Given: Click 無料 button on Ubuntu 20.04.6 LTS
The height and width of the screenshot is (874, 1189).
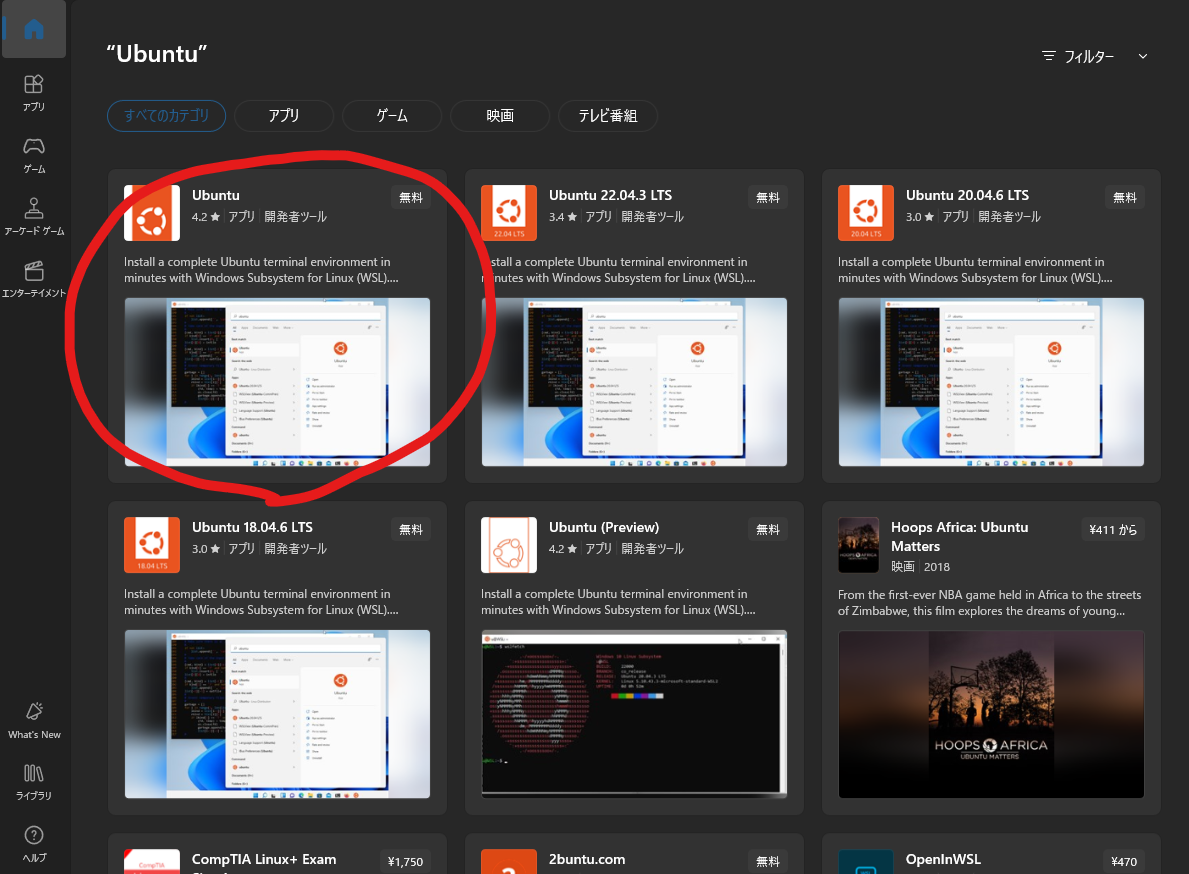Looking at the screenshot, I should pyautogui.click(x=1125, y=197).
